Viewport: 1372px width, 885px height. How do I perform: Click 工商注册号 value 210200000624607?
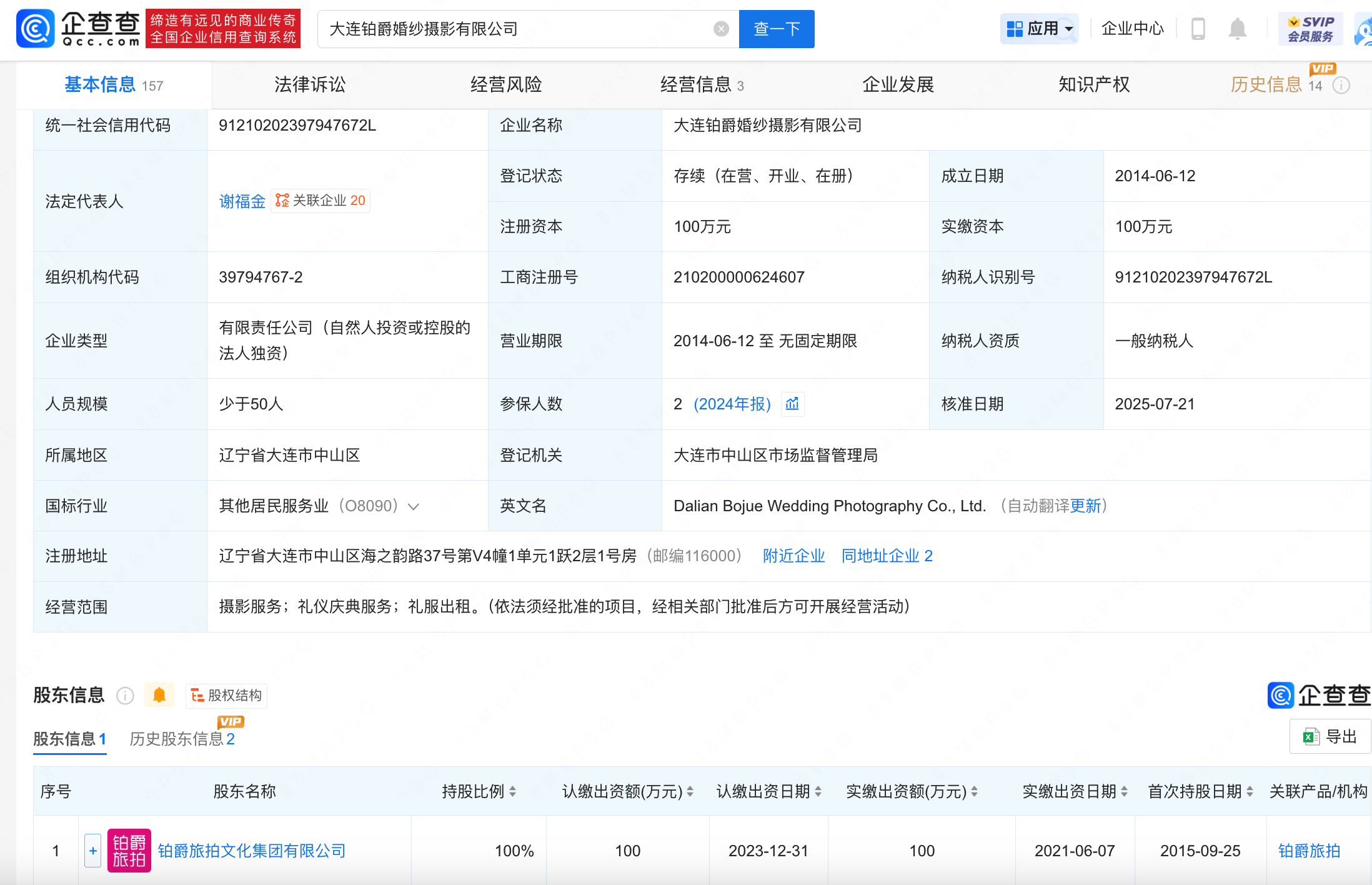[739, 277]
